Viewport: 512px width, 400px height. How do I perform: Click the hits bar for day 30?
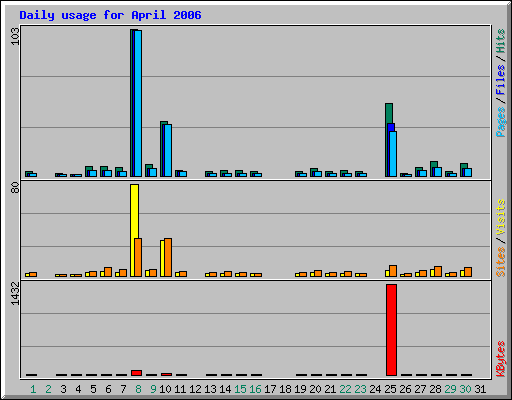tap(463, 166)
